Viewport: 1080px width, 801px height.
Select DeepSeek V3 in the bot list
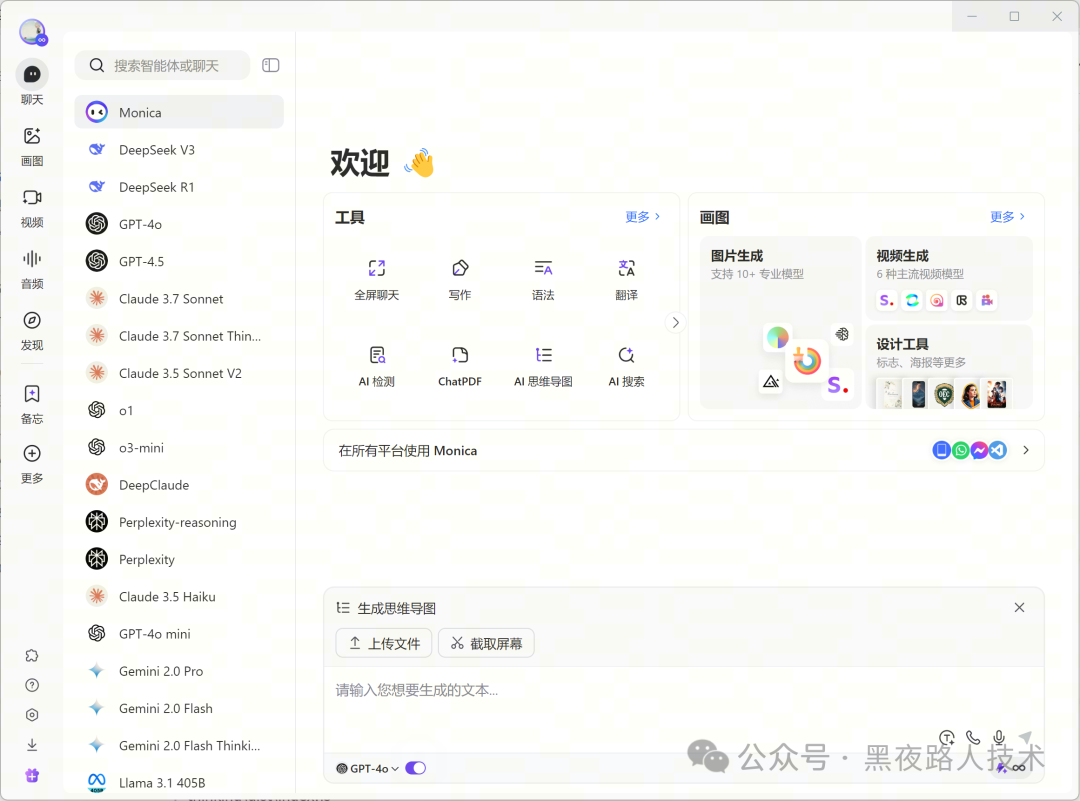[x=179, y=149]
